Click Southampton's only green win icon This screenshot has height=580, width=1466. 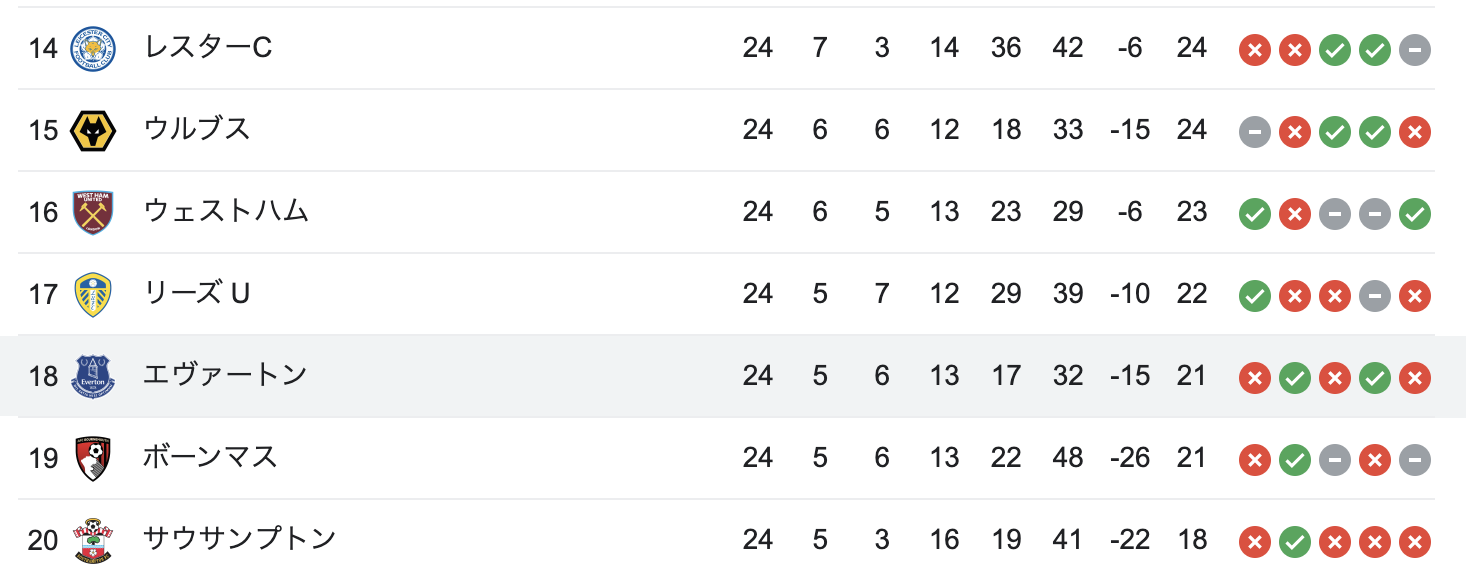click(x=1294, y=541)
